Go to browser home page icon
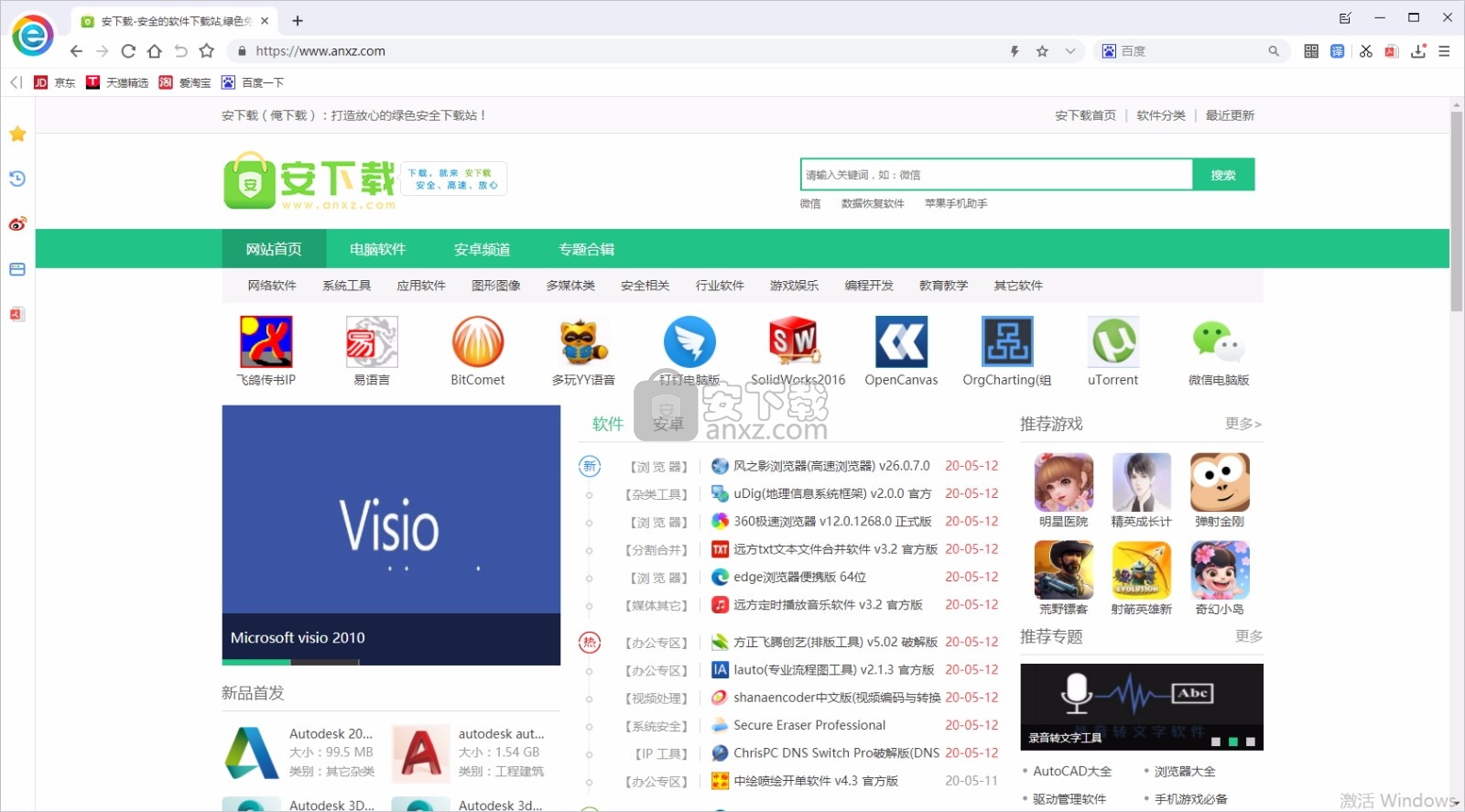 tap(155, 51)
